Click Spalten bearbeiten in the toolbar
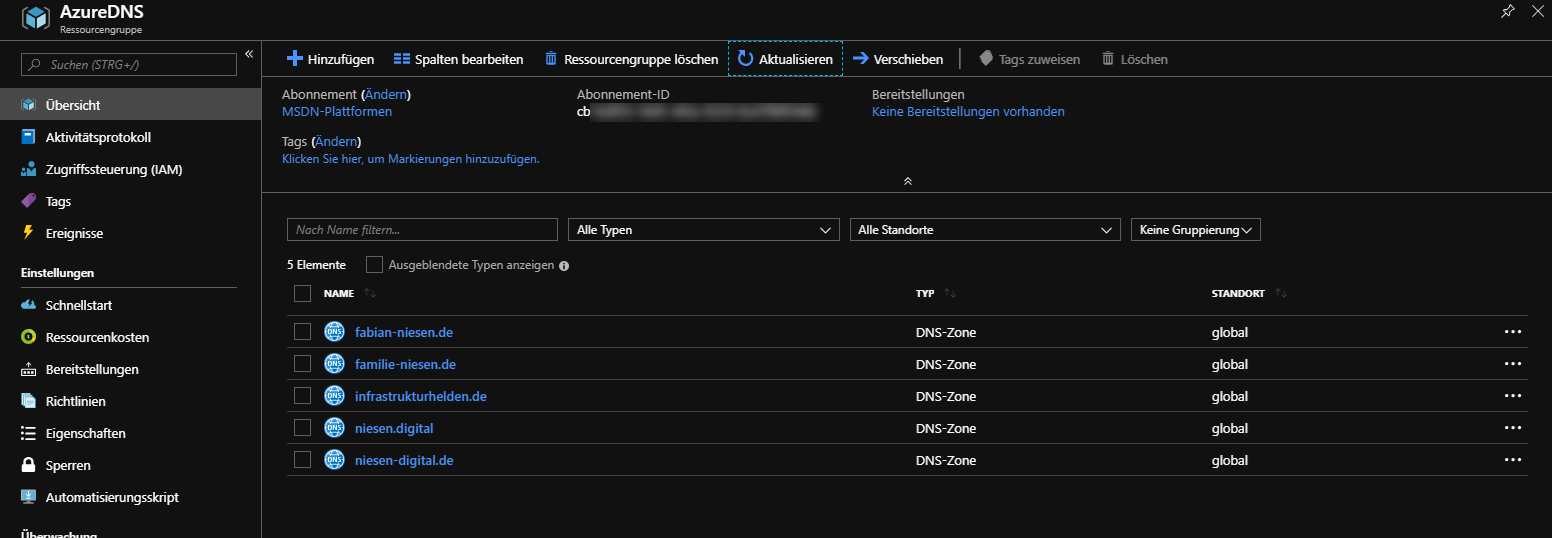 458,59
